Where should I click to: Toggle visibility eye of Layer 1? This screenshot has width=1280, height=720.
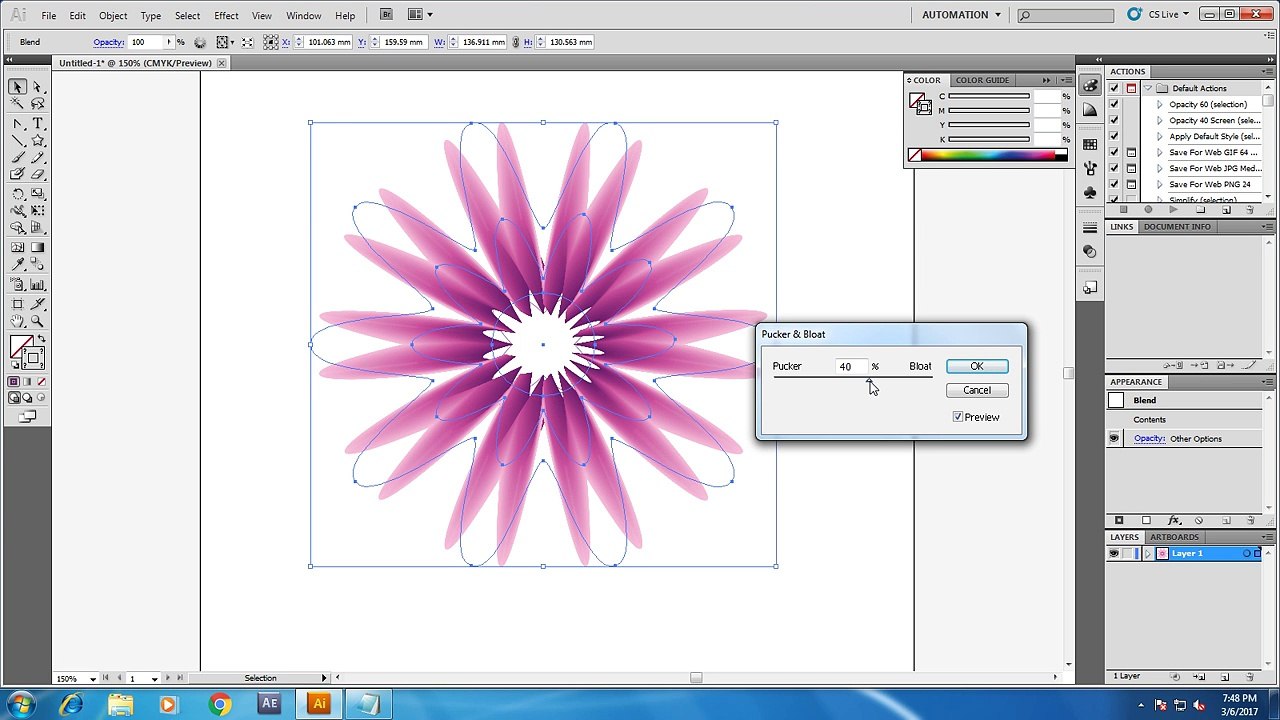tap(1114, 553)
